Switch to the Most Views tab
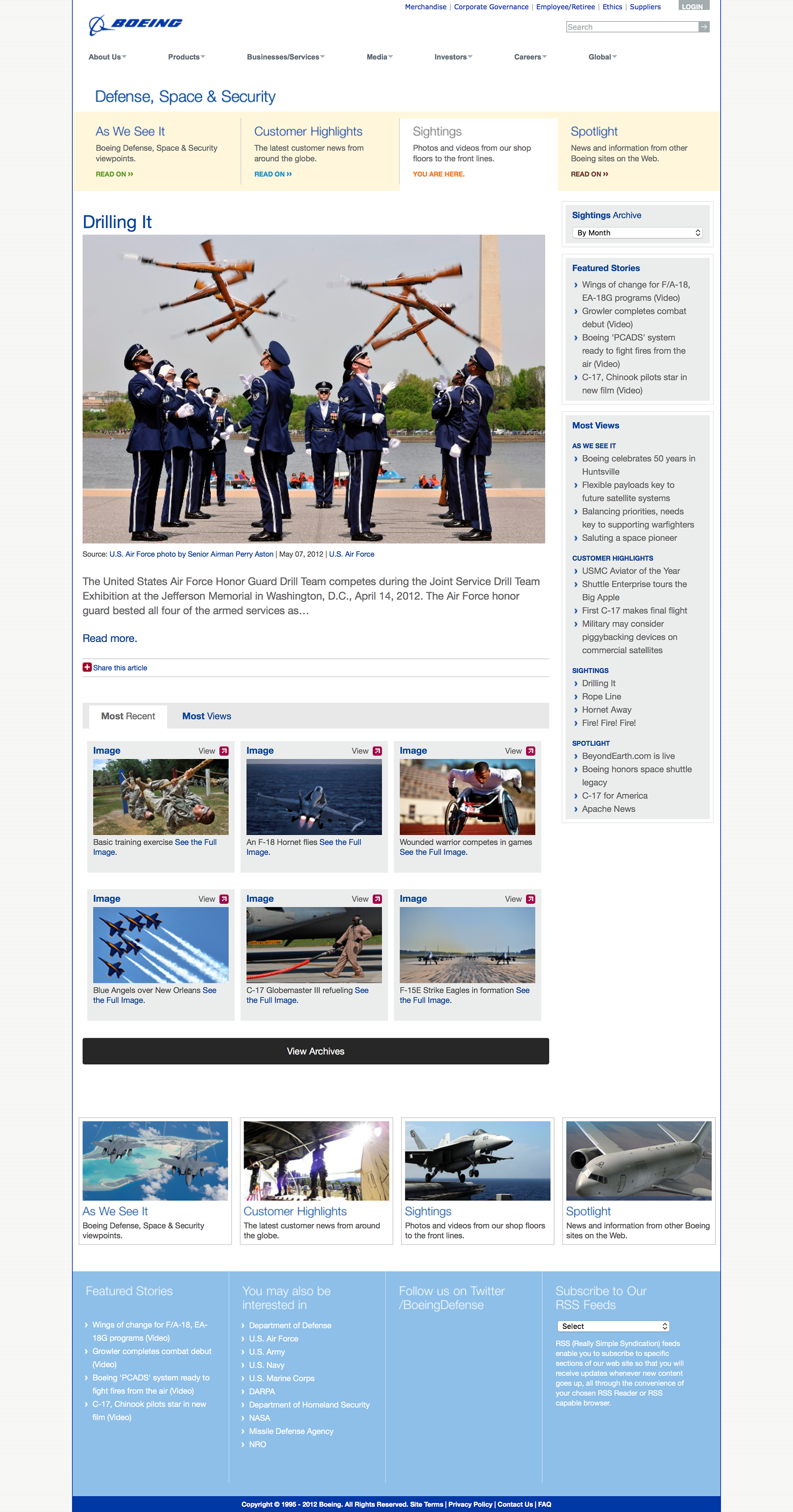The height and width of the screenshot is (1512, 793). coord(207,716)
